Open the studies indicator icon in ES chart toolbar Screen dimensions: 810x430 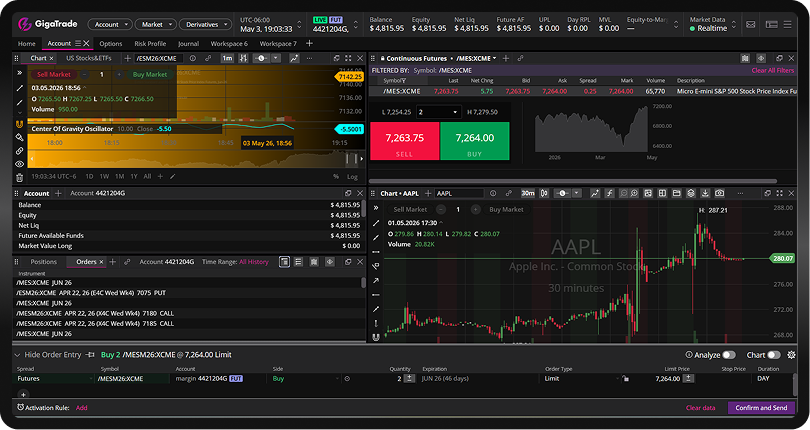point(294,58)
